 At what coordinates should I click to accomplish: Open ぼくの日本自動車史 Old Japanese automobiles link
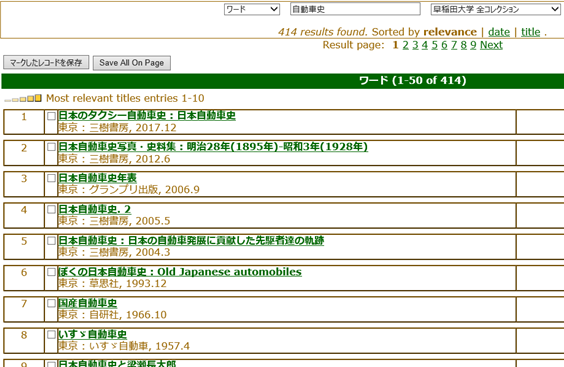pyautogui.click(x=180, y=272)
